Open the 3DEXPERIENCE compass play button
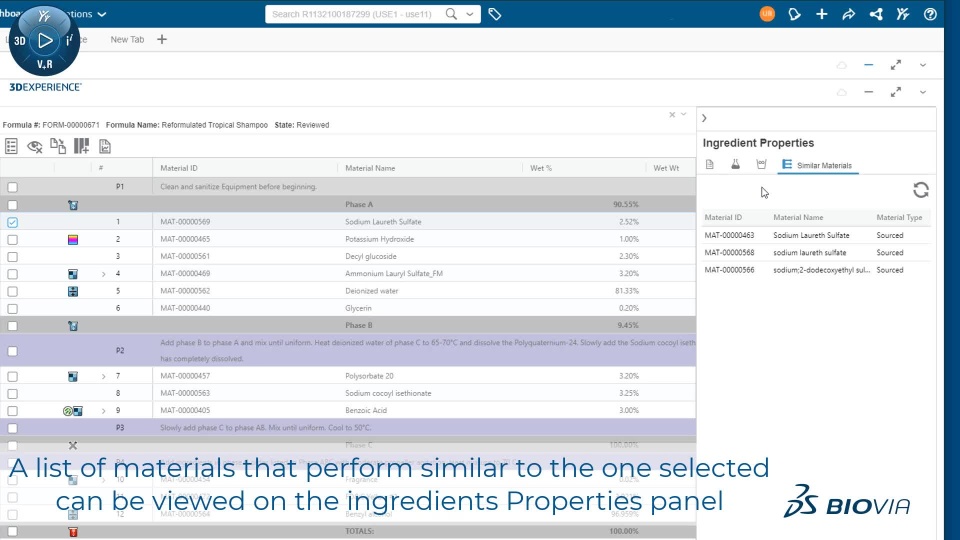Screen dimensions: 960x540 pos(45,40)
